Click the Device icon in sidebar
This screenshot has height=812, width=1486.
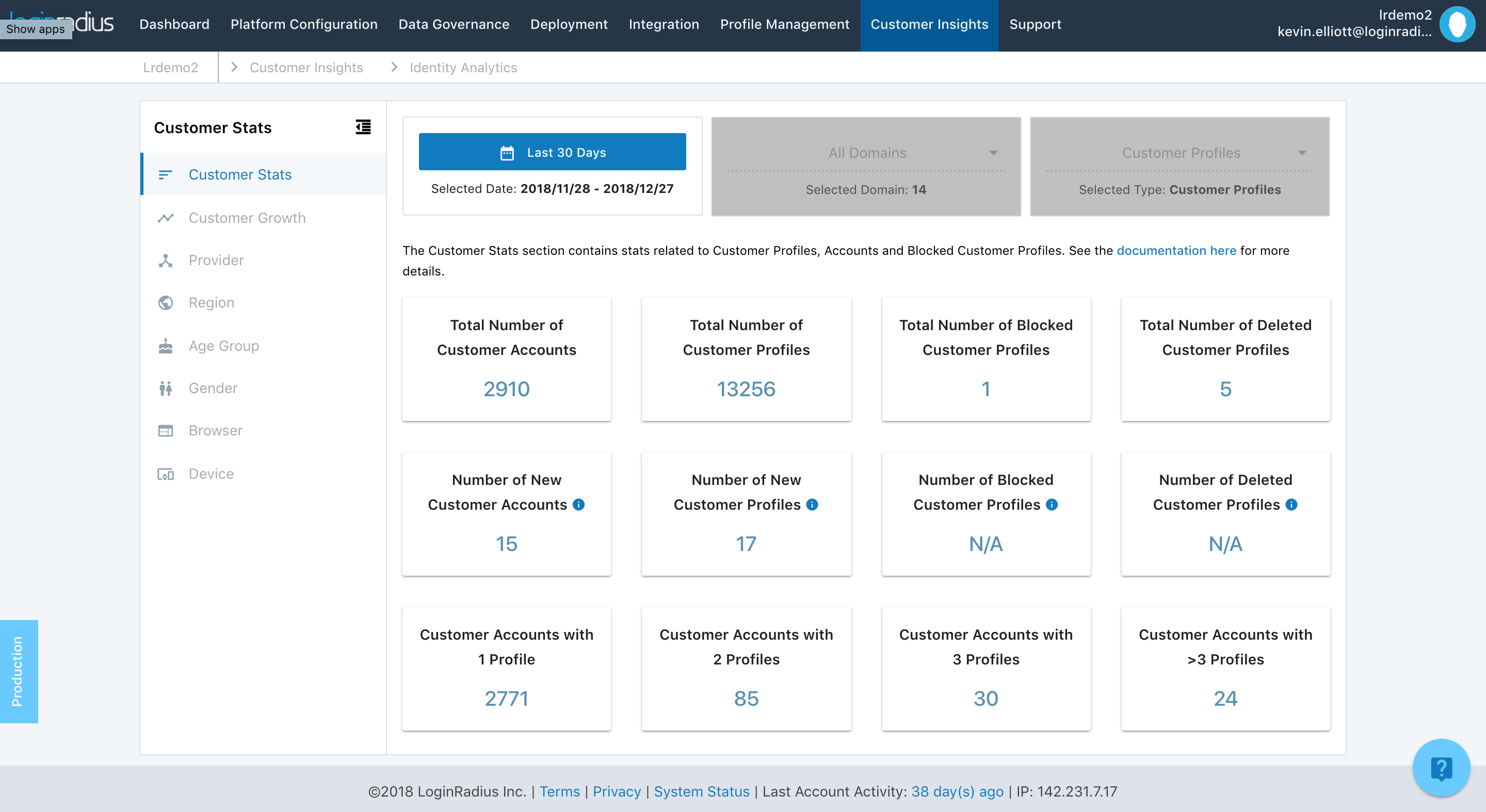click(166, 474)
